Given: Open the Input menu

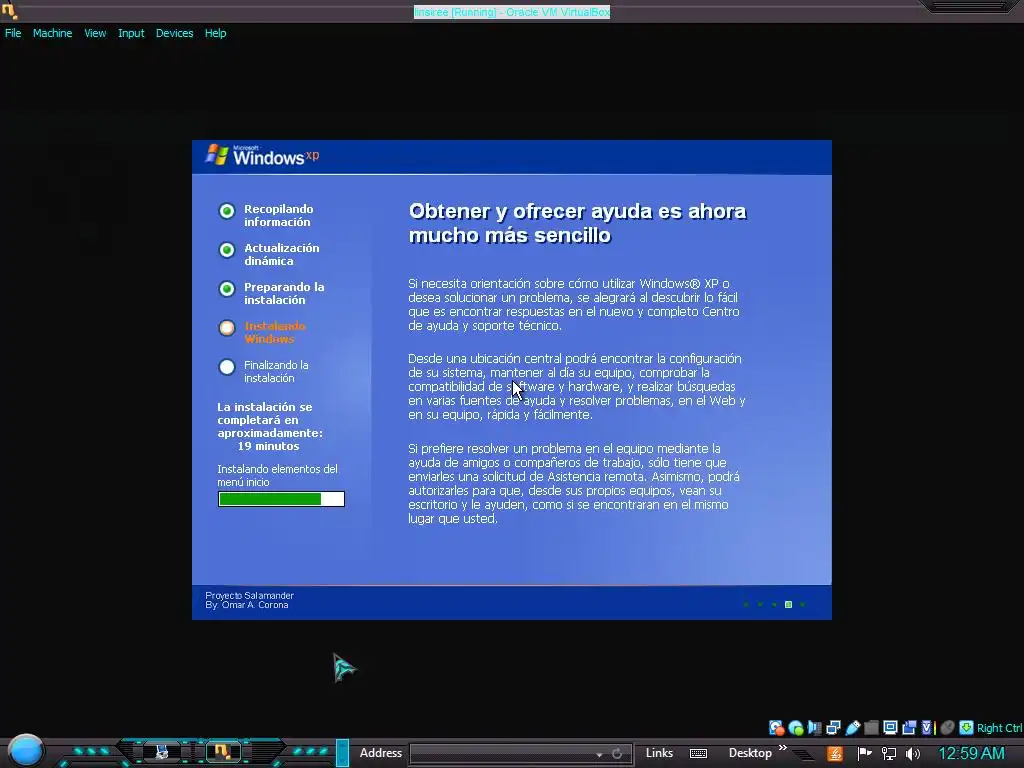Looking at the screenshot, I should [131, 33].
